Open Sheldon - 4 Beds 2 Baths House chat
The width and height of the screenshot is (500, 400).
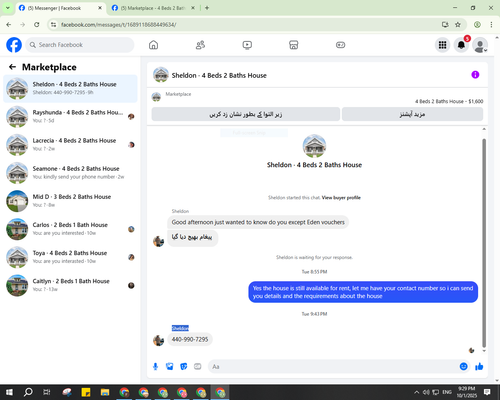(x=70, y=88)
